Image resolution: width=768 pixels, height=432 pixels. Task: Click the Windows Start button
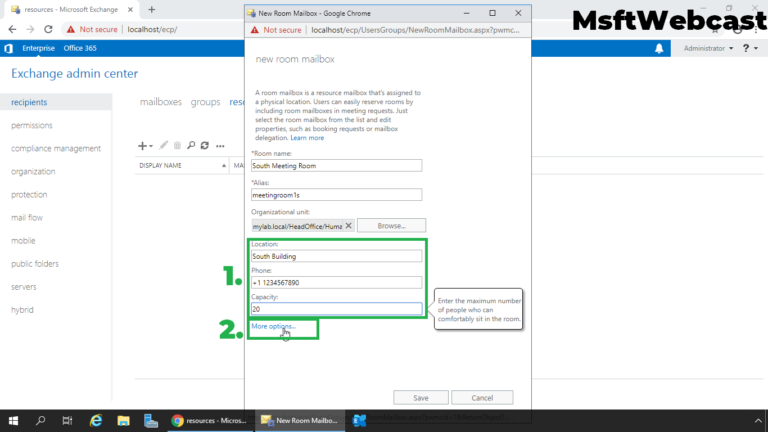pos(14,421)
